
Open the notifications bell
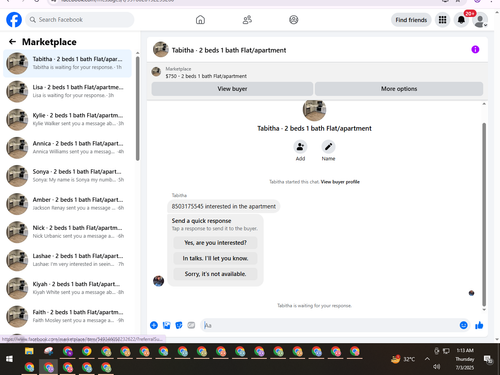coord(461,20)
